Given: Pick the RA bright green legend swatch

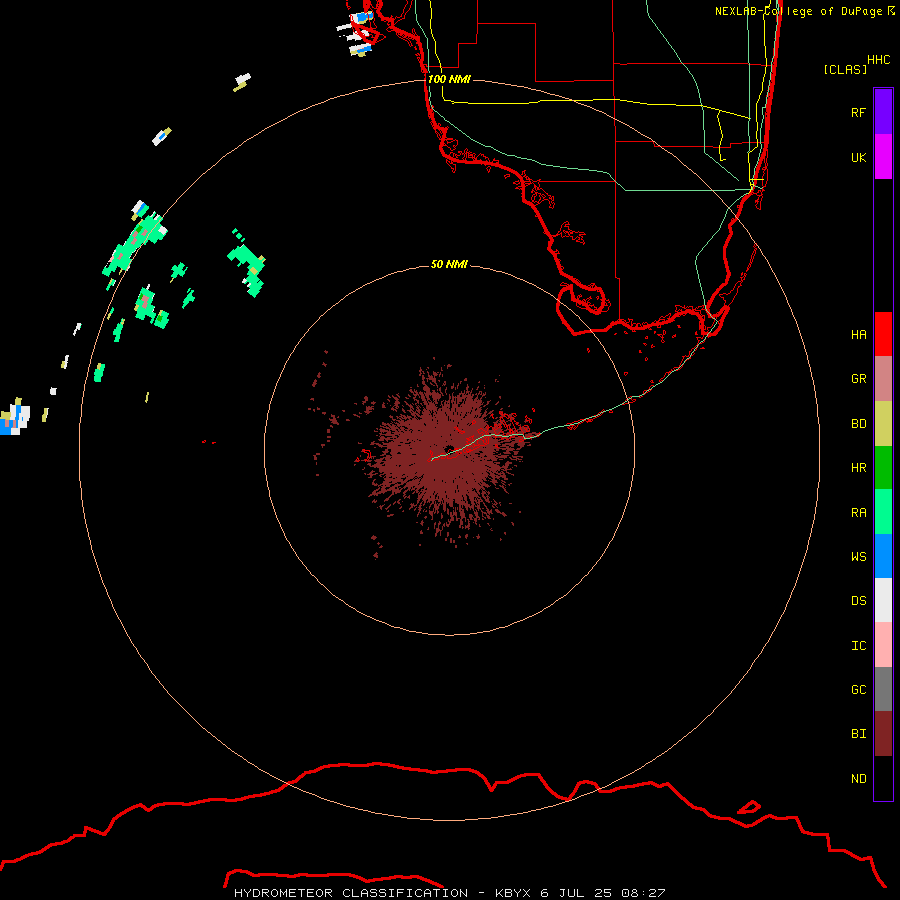Looking at the screenshot, I should pos(883,512).
